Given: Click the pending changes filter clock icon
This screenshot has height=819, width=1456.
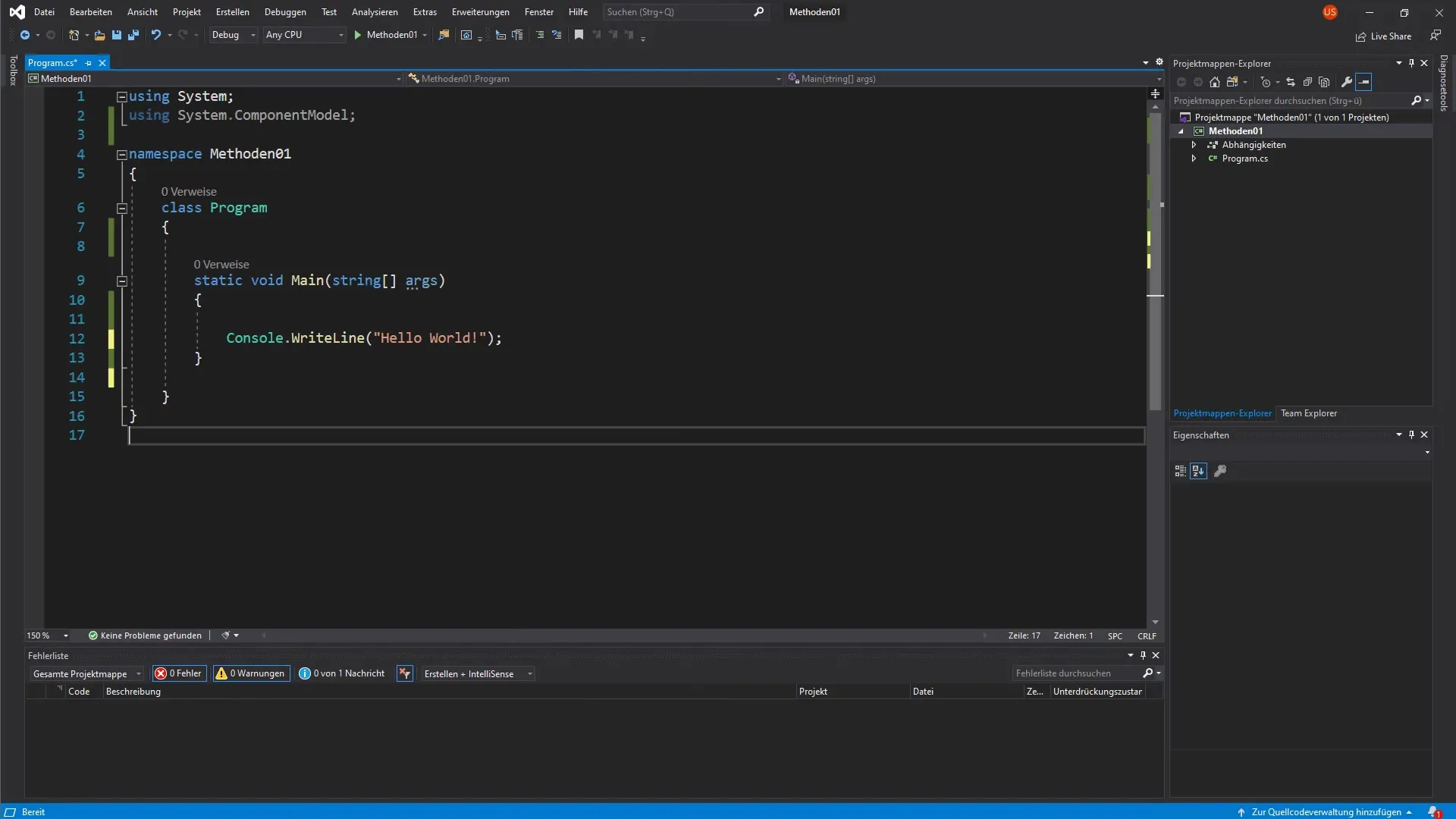Looking at the screenshot, I should click(1266, 82).
